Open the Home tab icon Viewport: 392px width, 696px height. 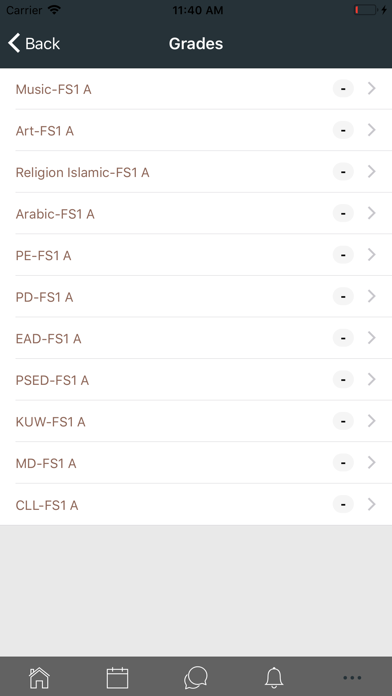coord(39,678)
